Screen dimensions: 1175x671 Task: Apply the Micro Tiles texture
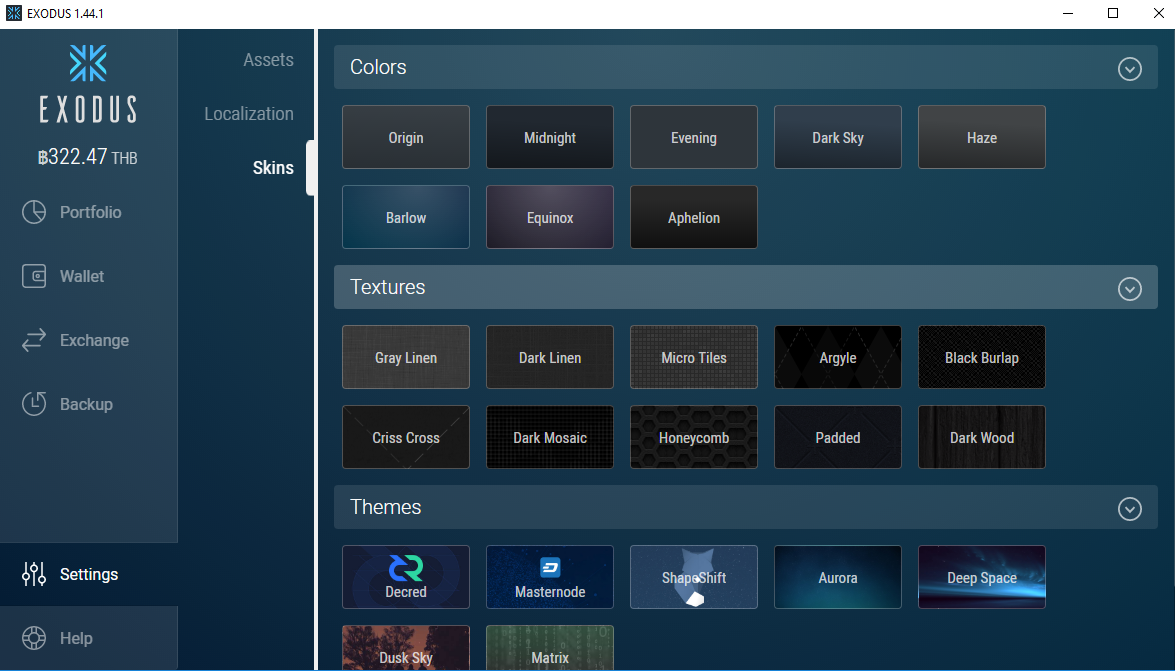tap(694, 358)
